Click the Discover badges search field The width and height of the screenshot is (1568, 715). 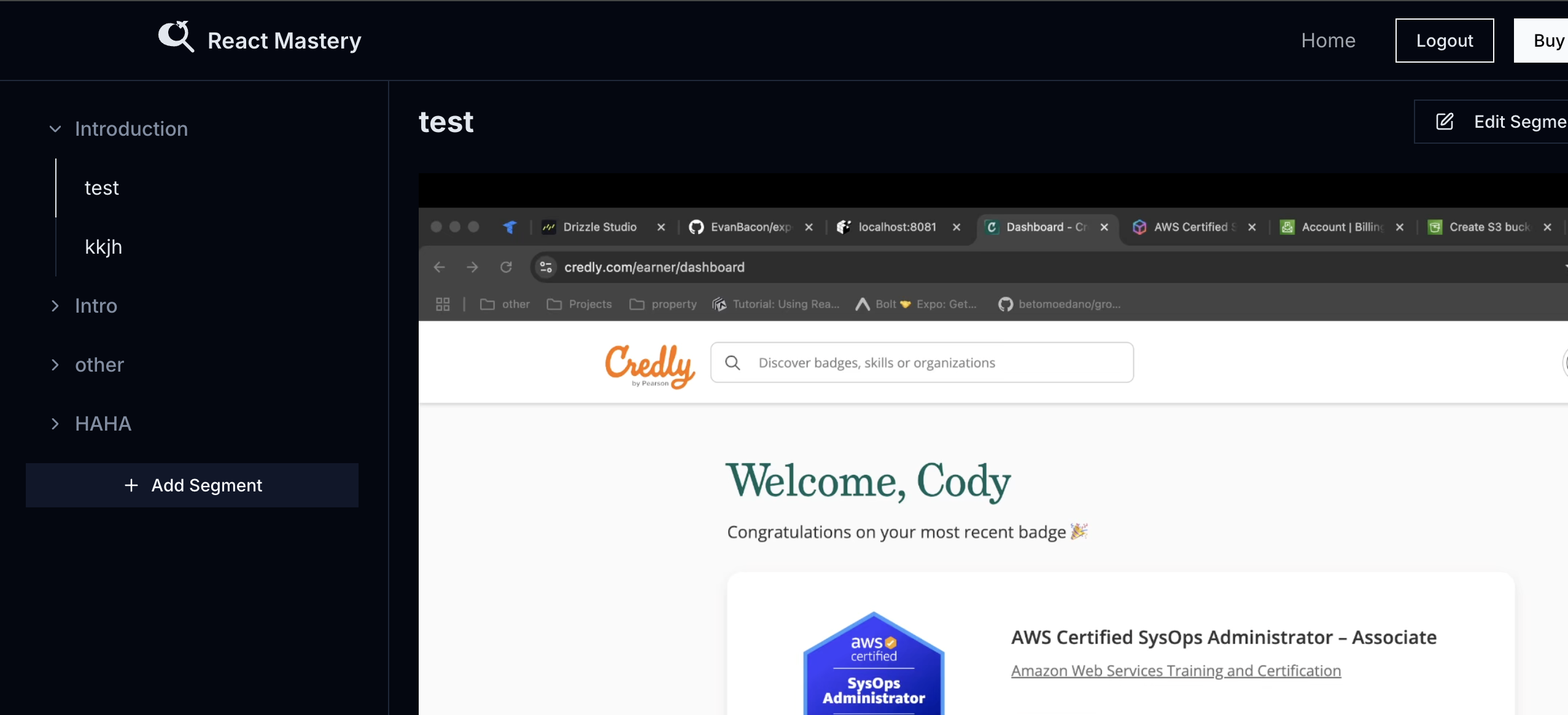click(x=922, y=362)
